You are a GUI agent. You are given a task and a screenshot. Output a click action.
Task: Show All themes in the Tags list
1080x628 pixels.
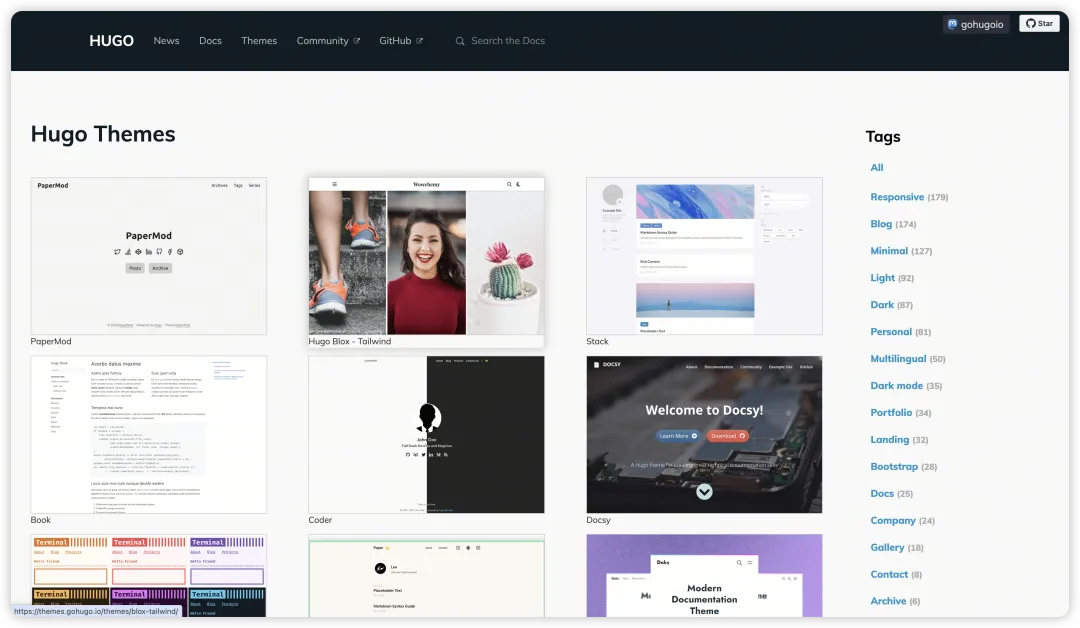(877, 168)
